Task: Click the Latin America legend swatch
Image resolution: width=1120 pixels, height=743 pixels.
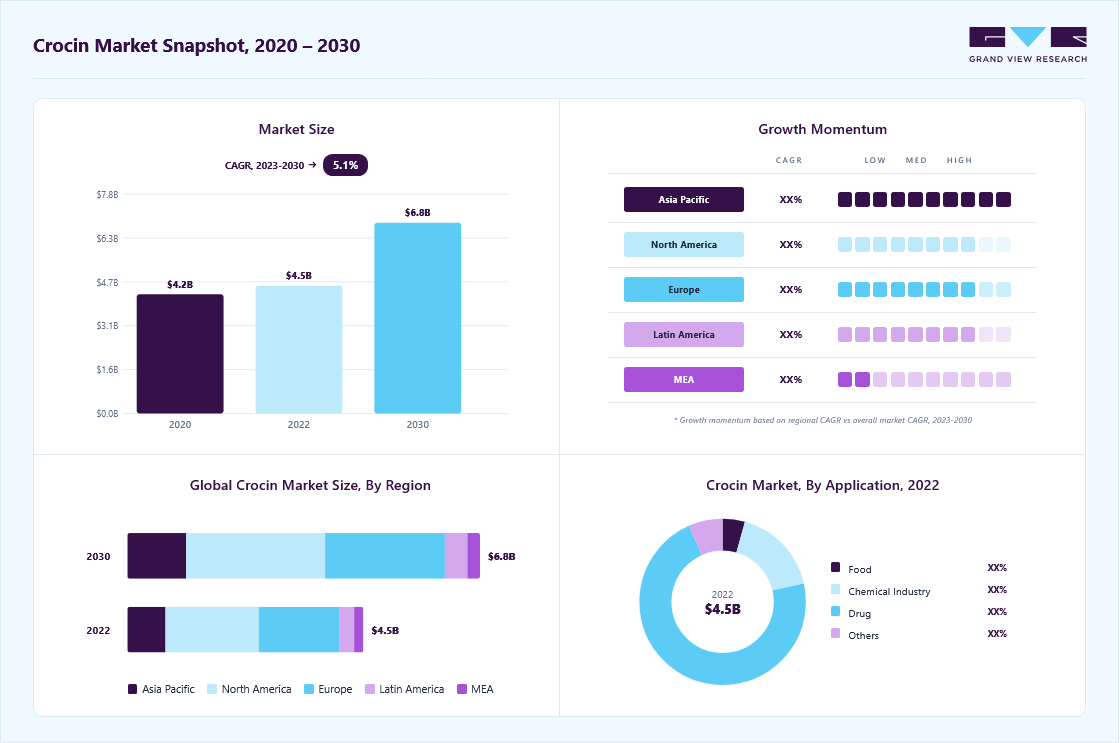Action: coord(370,689)
